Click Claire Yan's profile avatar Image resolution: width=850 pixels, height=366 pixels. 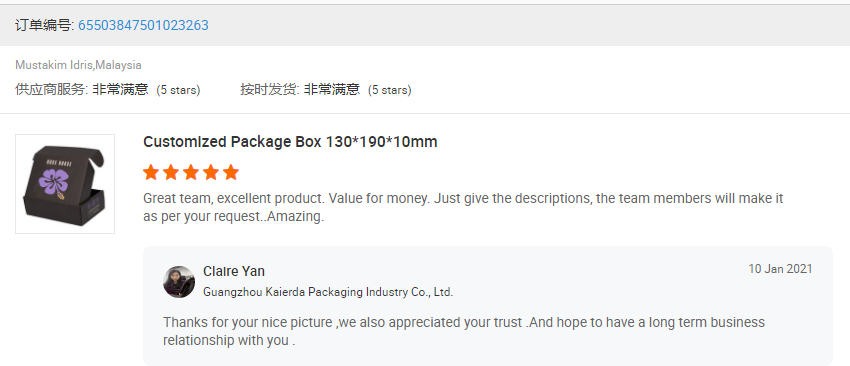179,281
